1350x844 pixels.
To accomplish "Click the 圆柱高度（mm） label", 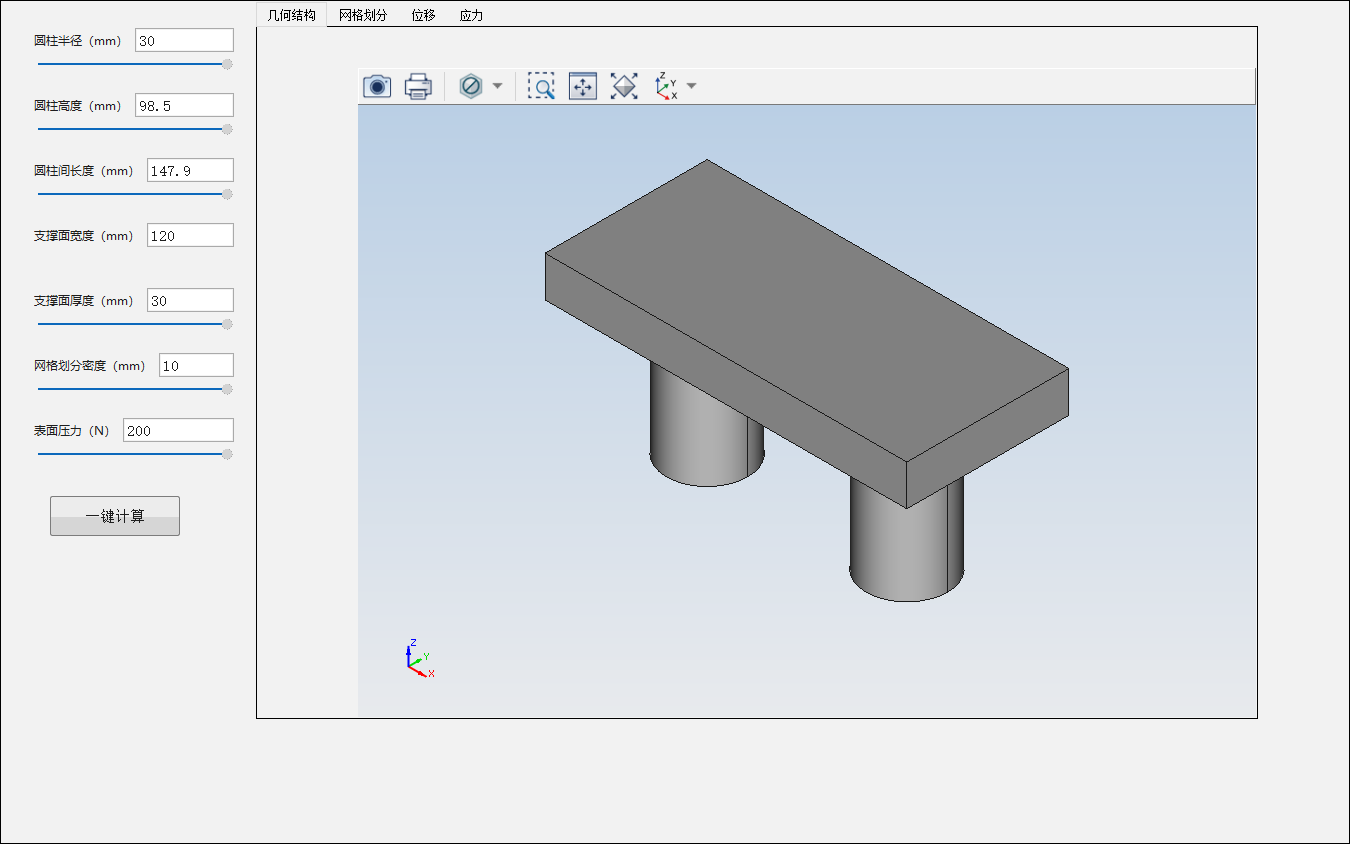I will point(78,106).
